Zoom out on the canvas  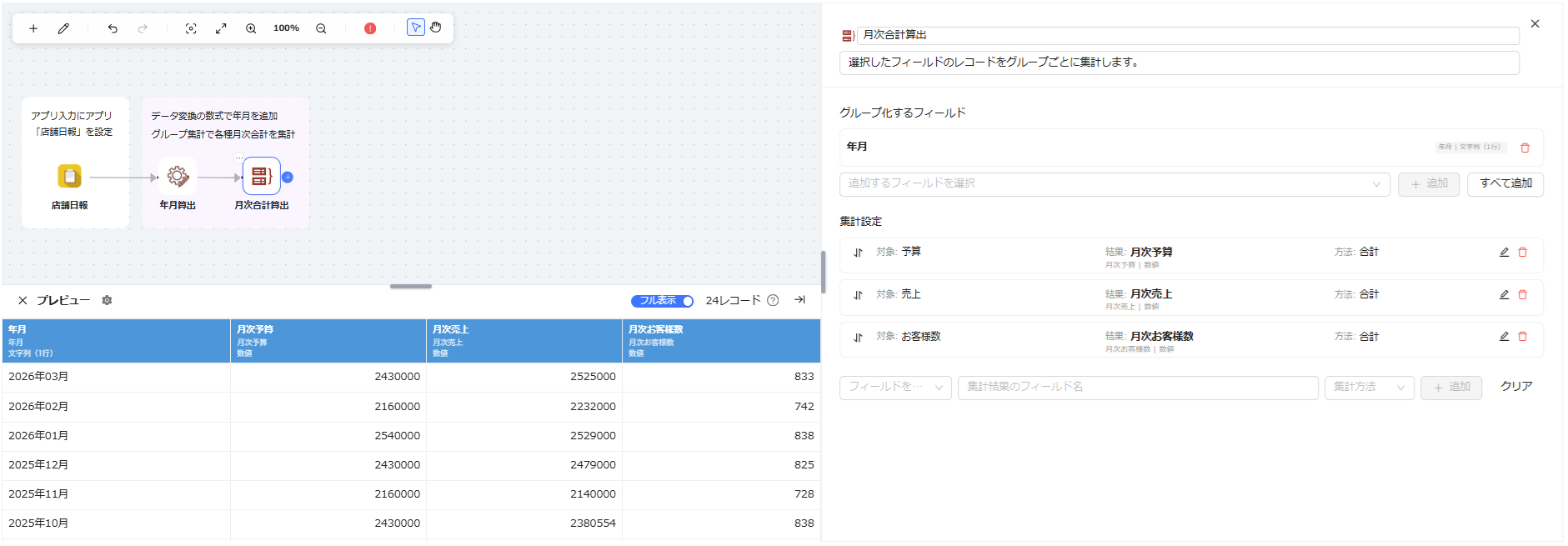click(x=321, y=28)
